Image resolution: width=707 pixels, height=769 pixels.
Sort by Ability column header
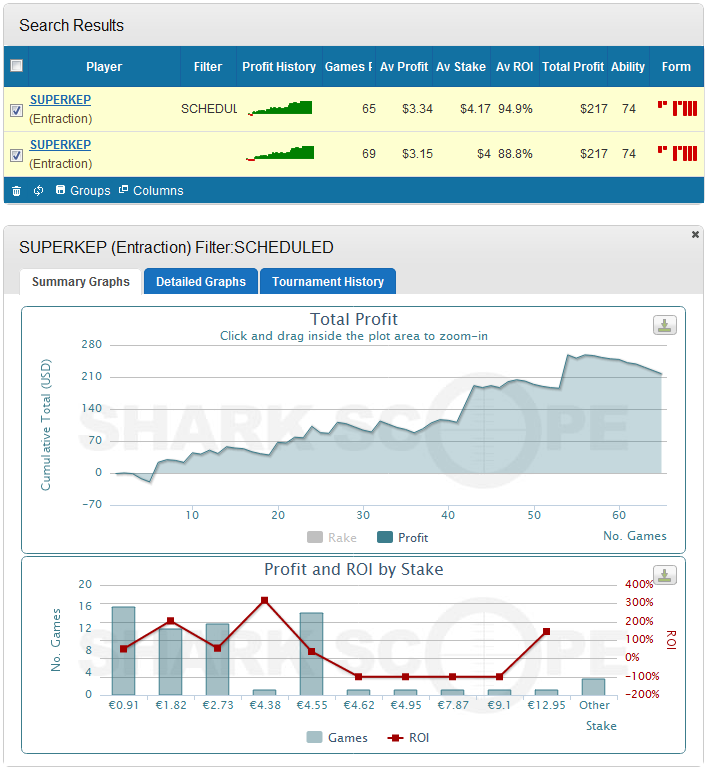click(628, 67)
